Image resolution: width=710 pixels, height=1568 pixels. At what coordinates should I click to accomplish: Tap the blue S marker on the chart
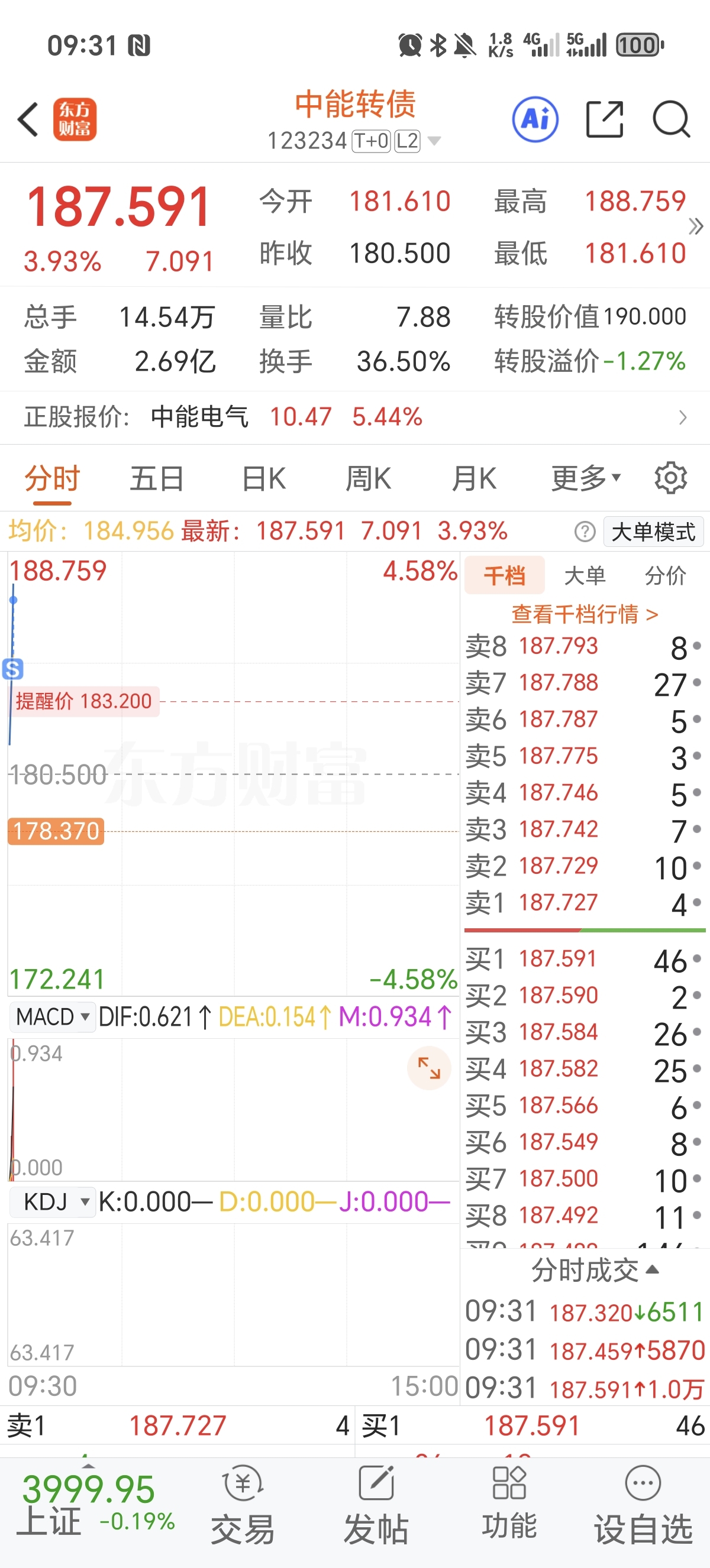13,669
